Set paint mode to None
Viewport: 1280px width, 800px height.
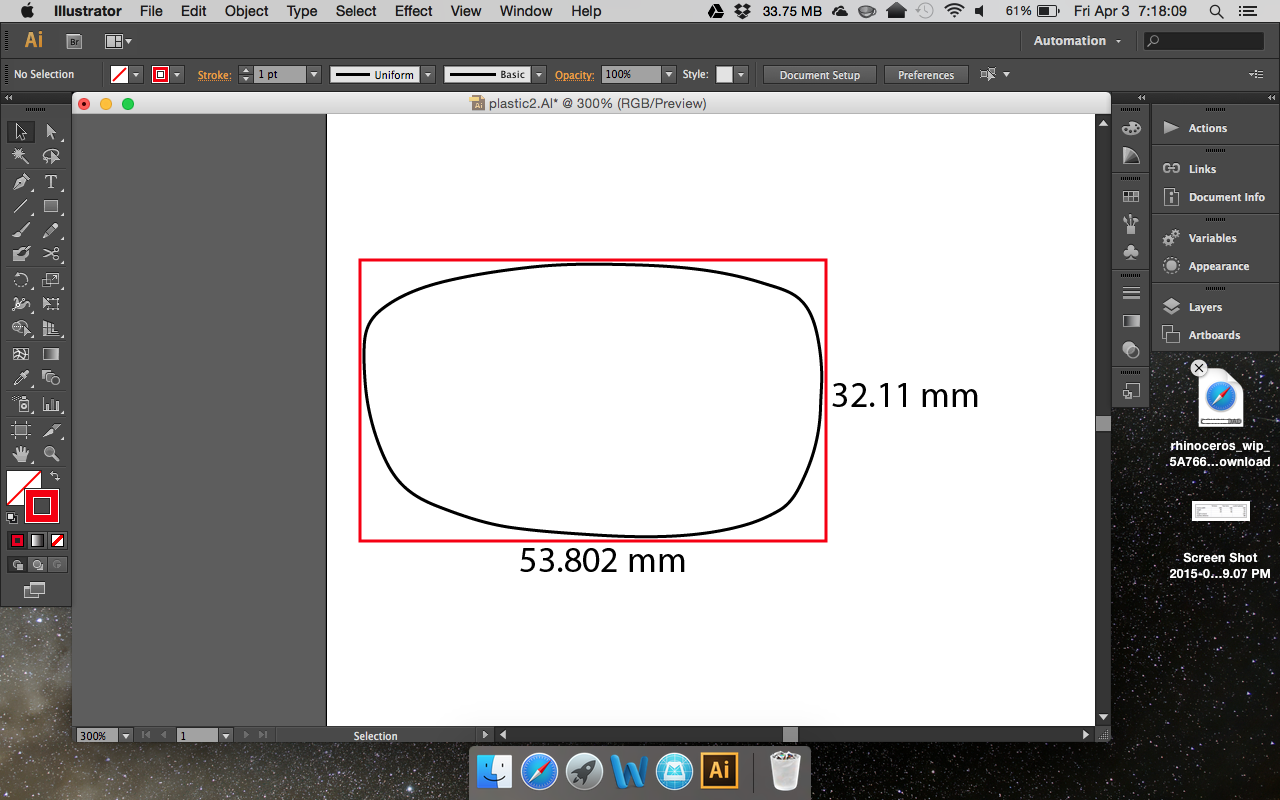coord(58,541)
